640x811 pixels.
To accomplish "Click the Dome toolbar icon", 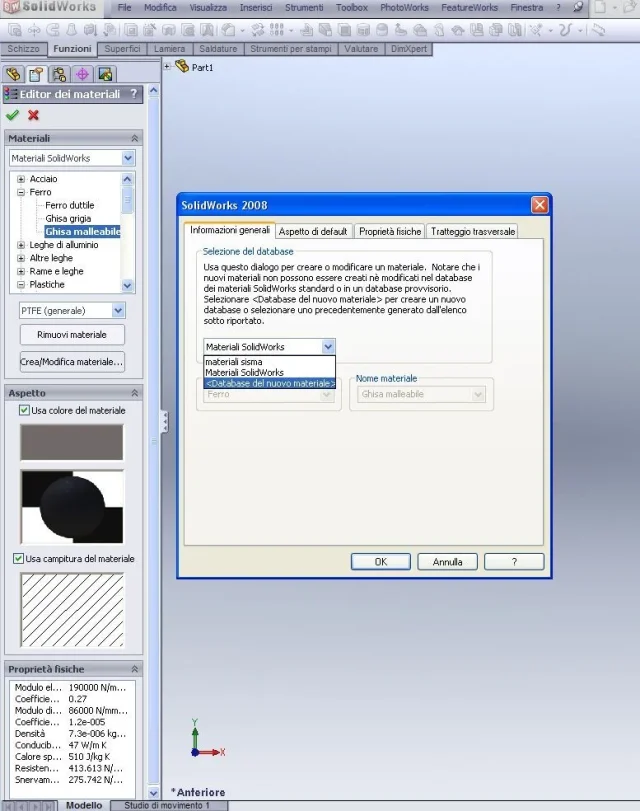I will point(382,30).
